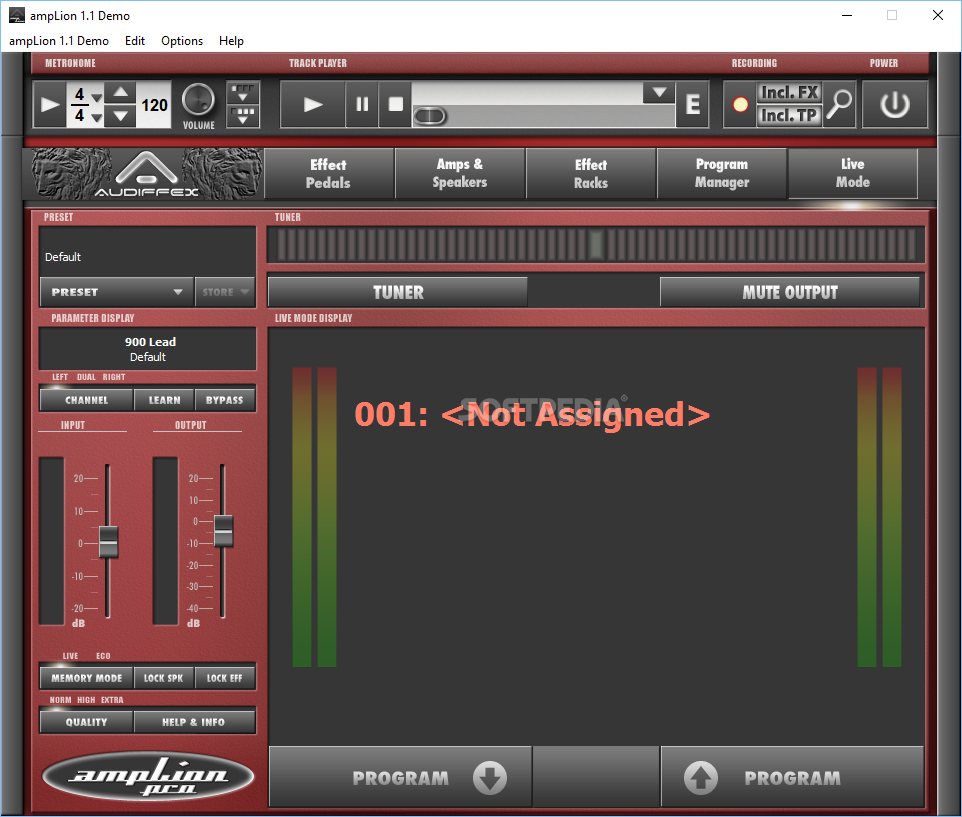Go to next program with up arrow
This screenshot has height=817, width=962.
click(792, 777)
